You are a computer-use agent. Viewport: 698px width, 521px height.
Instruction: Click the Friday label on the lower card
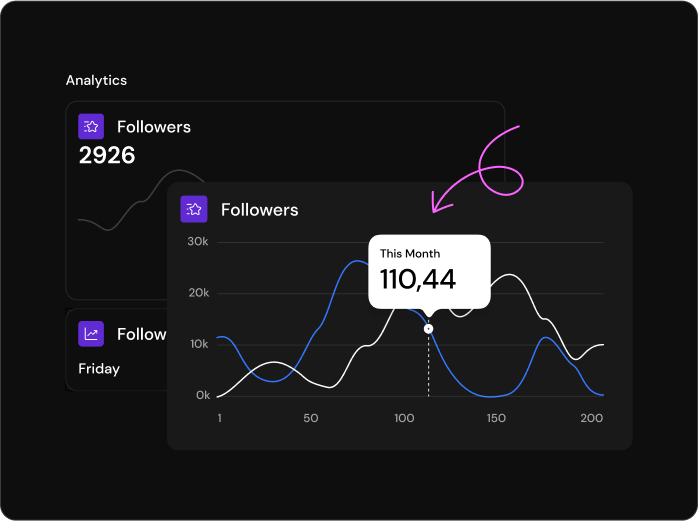point(99,369)
